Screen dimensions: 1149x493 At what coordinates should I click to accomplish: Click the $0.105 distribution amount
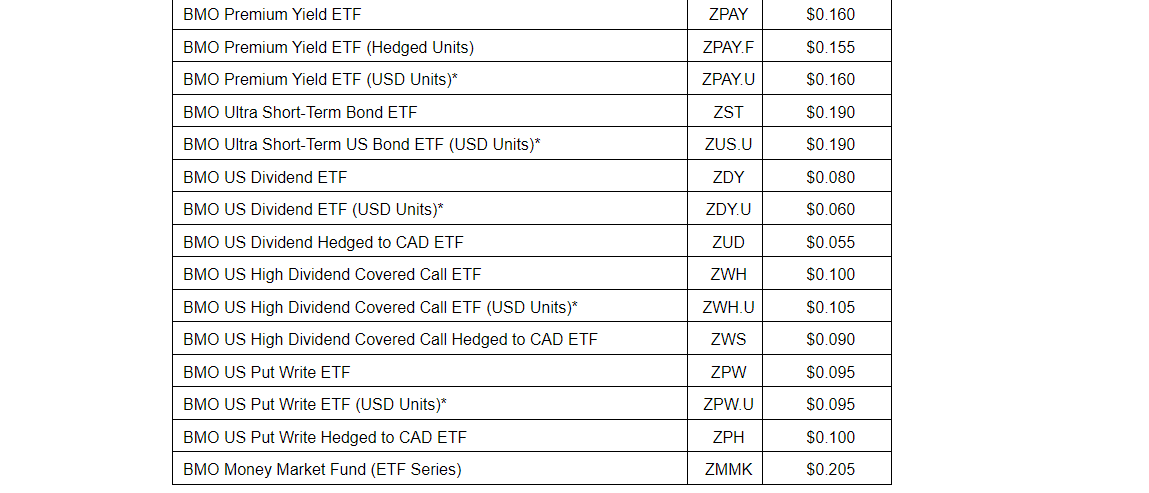tap(830, 307)
